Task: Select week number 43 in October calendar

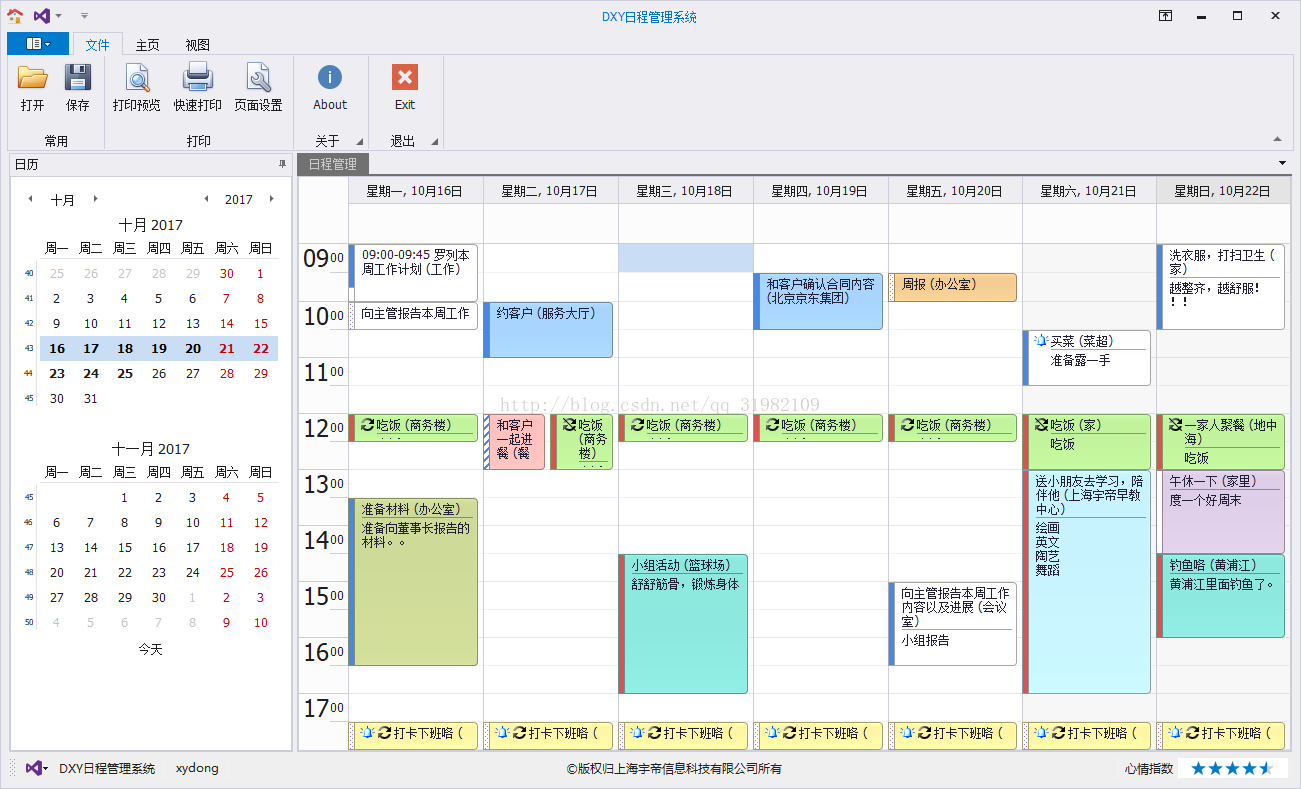Action: (28, 348)
